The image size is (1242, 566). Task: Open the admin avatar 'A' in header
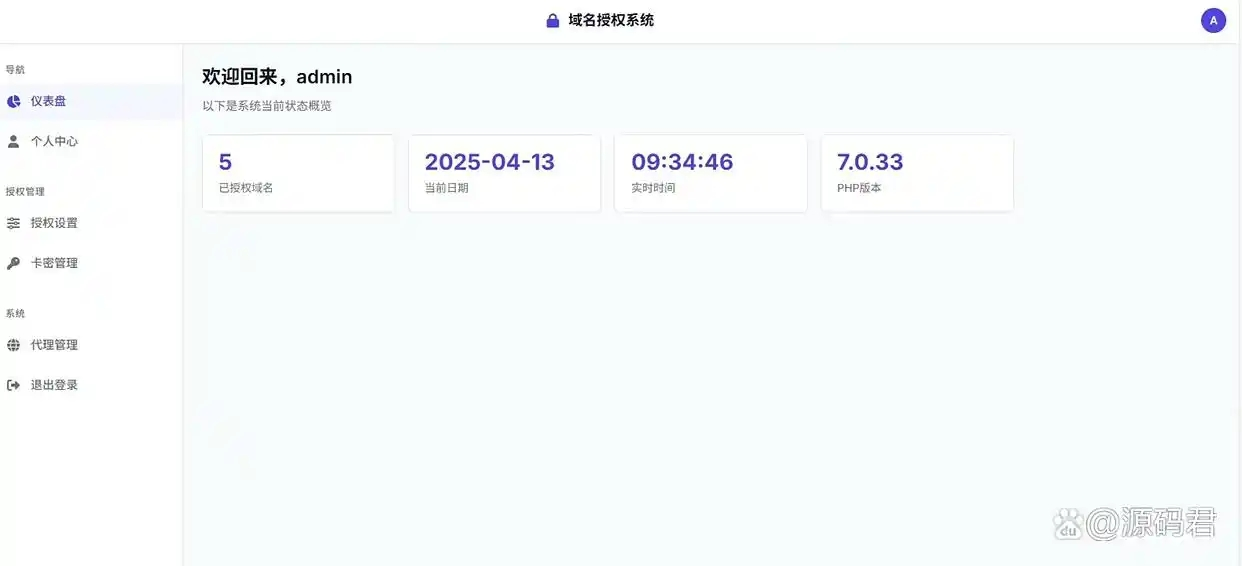pos(1213,20)
